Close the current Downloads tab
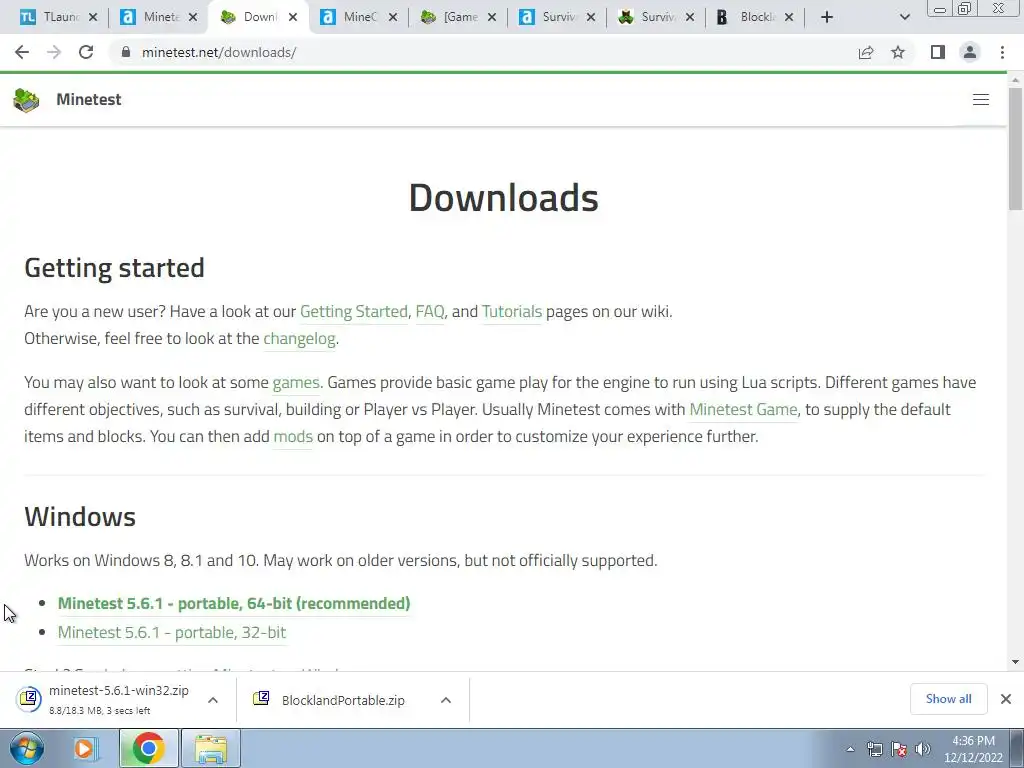 tap(293, 18)
